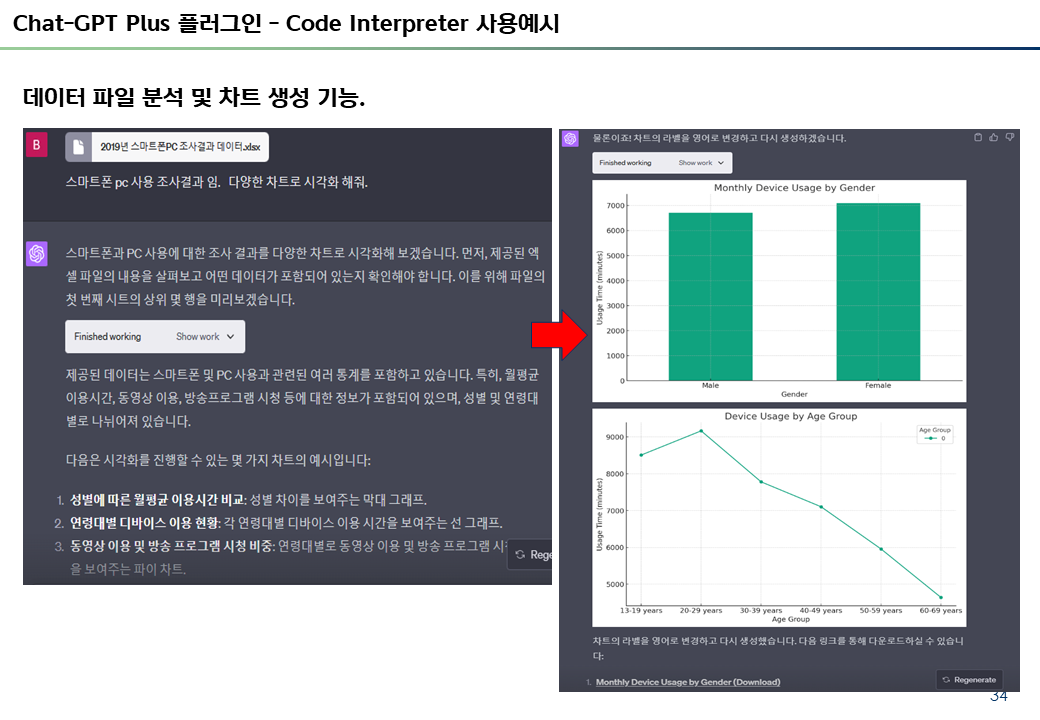The height and width of the screenshot is (720, 1040).
Task: Click the cut-off Regenerate button in left chat
Action: tap(531, 555)
